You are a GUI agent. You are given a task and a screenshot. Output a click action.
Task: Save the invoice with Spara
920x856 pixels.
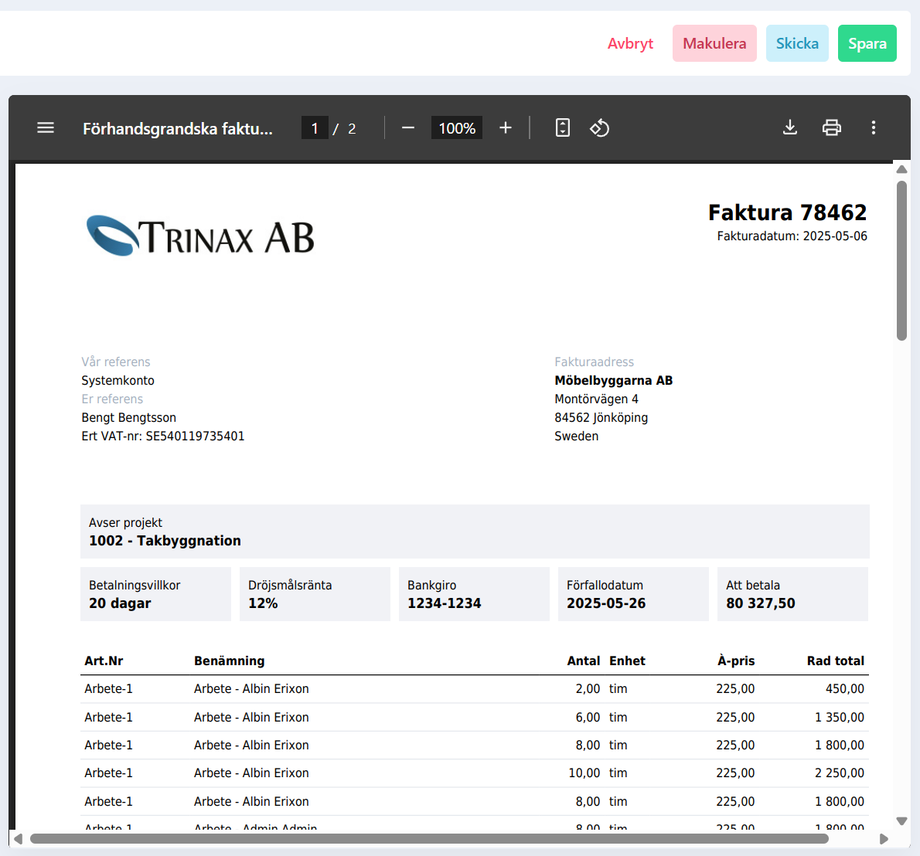tap(867, 44)
